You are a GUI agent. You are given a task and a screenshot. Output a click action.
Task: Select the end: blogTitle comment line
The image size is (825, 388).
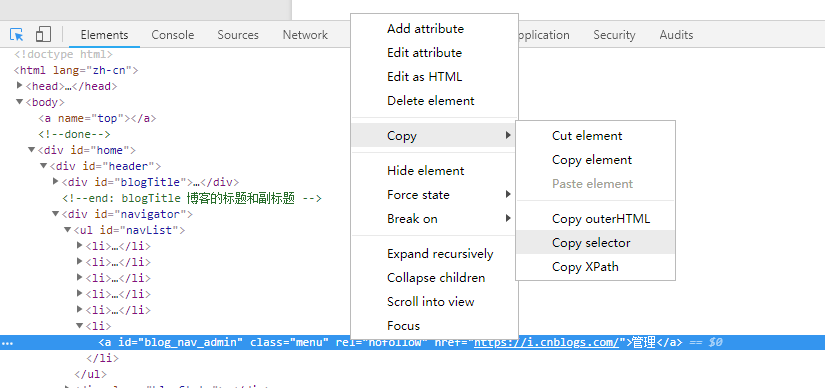(192, 198)
